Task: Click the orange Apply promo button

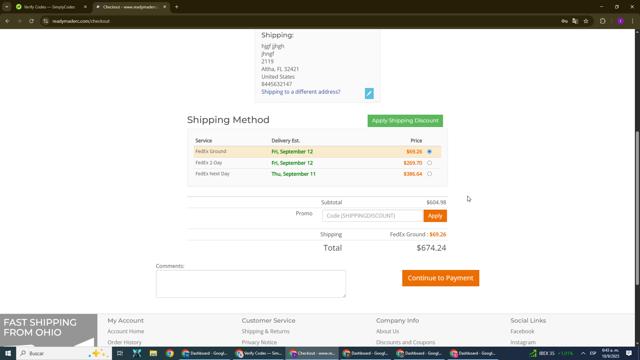Action: pos(435,216)
